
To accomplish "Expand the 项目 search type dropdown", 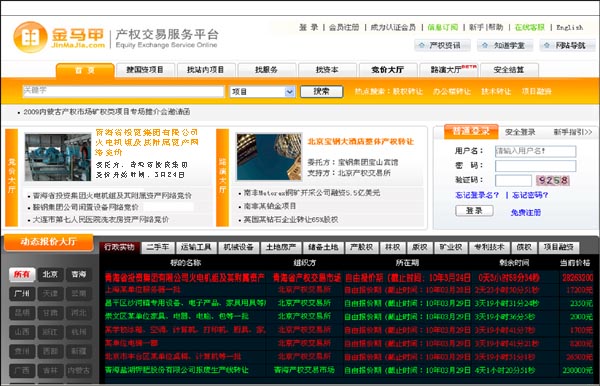I will [x=262, y=91].
